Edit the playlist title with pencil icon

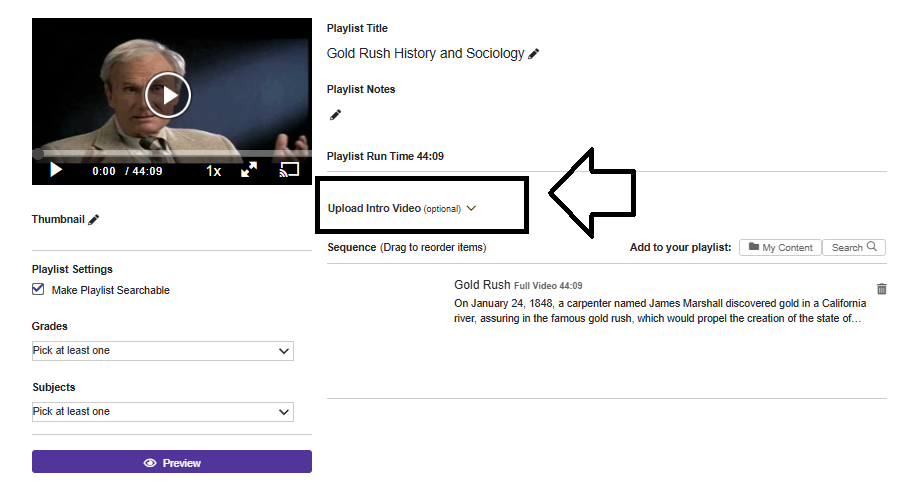(x=534, y=54)
